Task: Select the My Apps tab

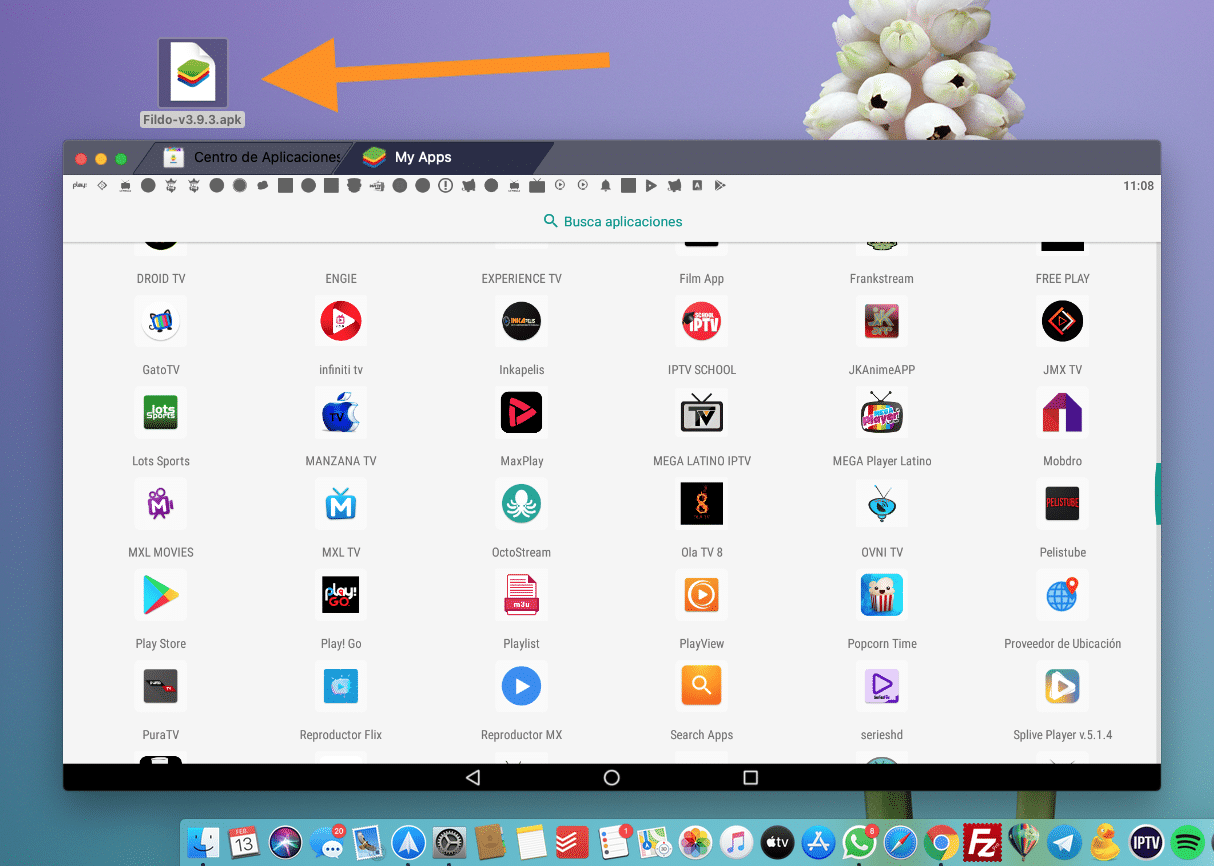Action: tap(420, 157)
